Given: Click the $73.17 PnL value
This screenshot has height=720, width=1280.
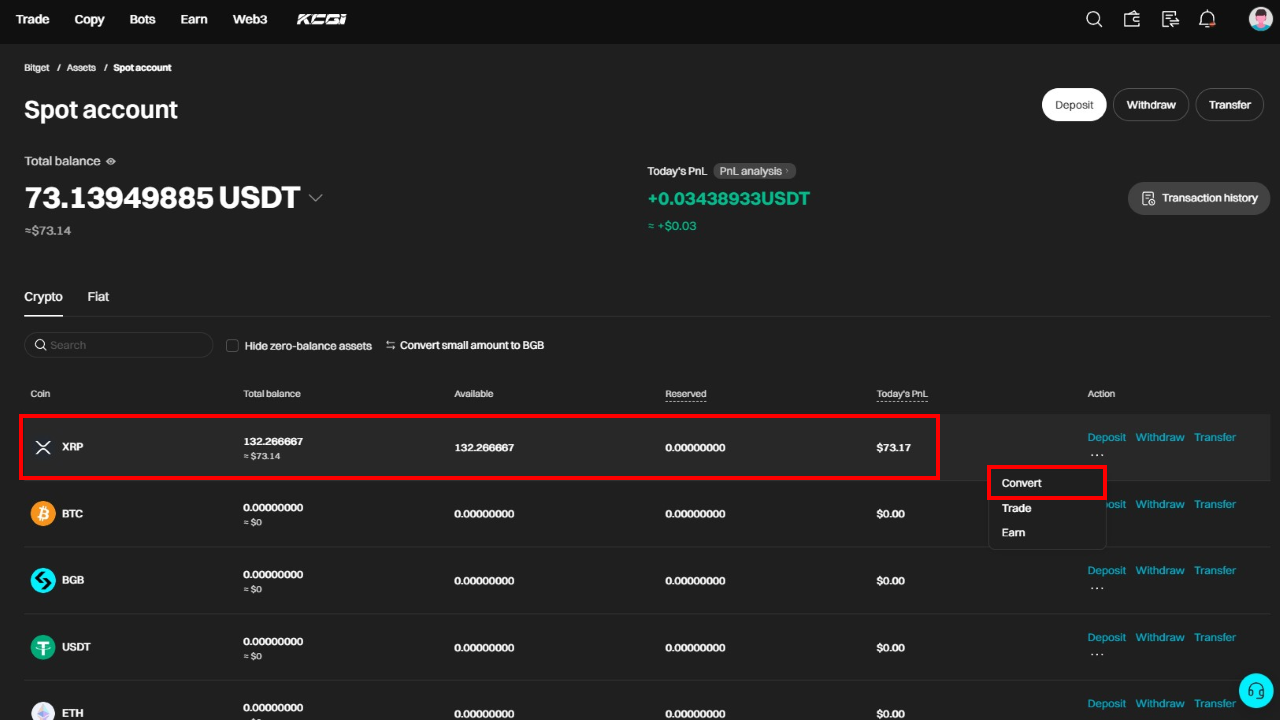Looking at the screenshot, I should (894, 447).
